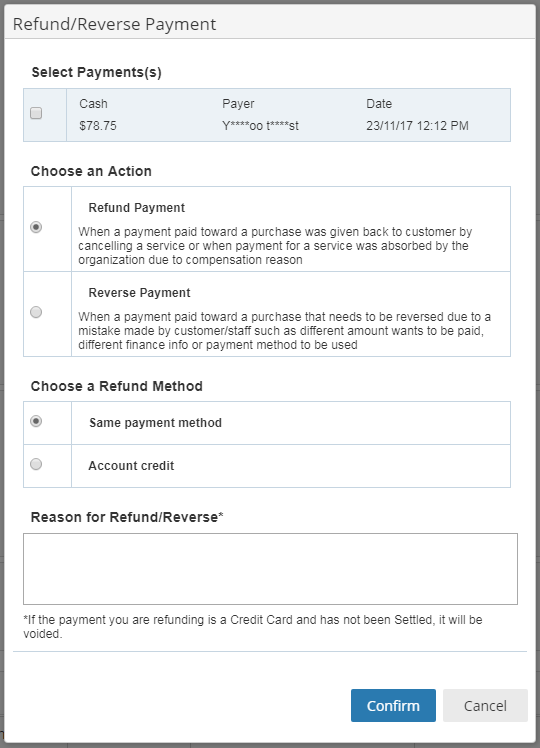This screenshot has width=540, height=748.
Task: Select Same payment method radio option
Action: (x=36, y=421)
